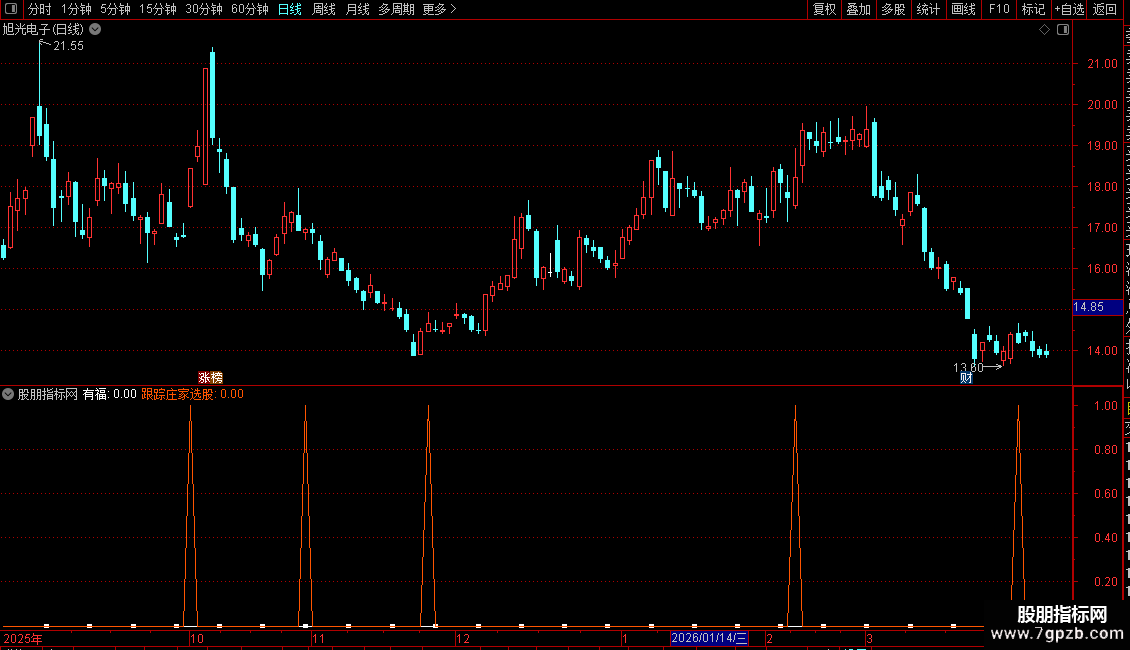Click the 1.00 indicator axis label
The image size is (1130, 650).
(1106, 406)
